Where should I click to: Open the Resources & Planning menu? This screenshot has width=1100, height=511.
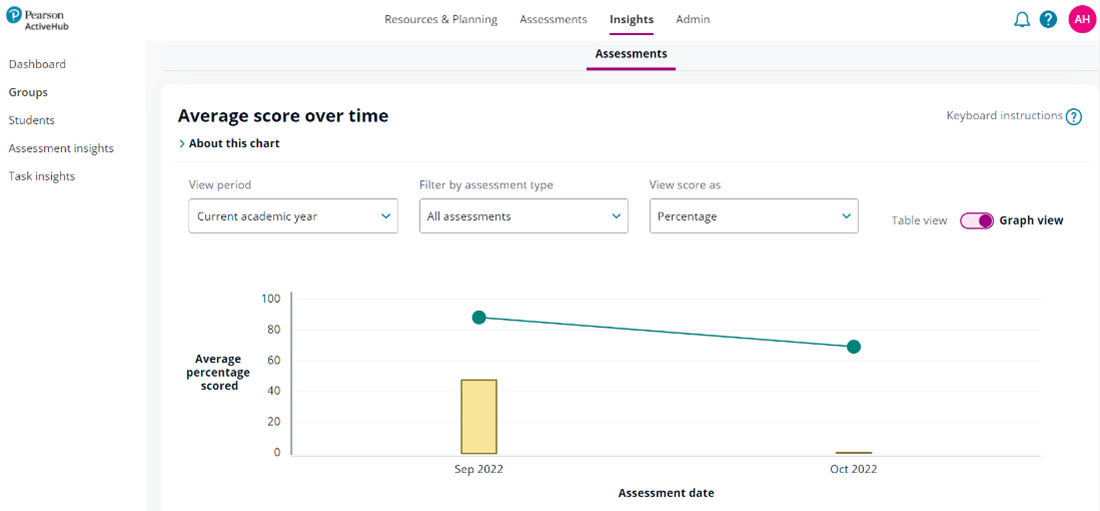440,20
